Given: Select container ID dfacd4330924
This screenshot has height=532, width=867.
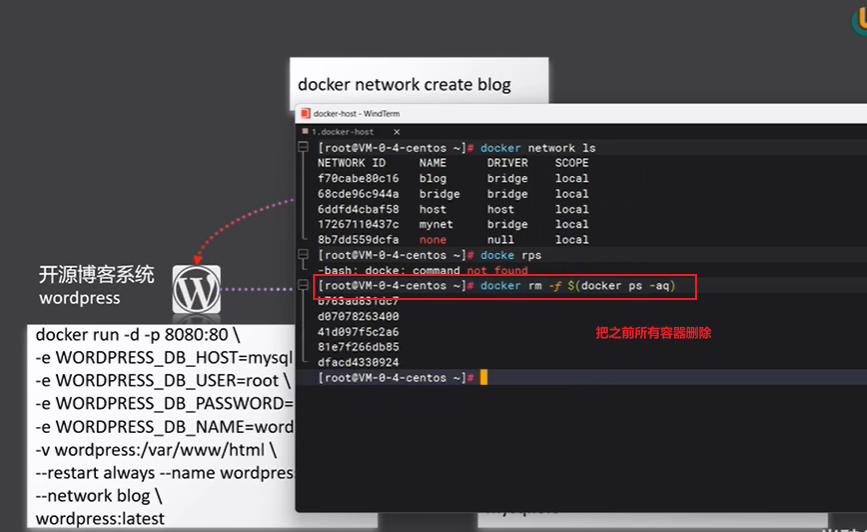Looking at the screenshot, I should pyautogui.click(x=358, y=363).
